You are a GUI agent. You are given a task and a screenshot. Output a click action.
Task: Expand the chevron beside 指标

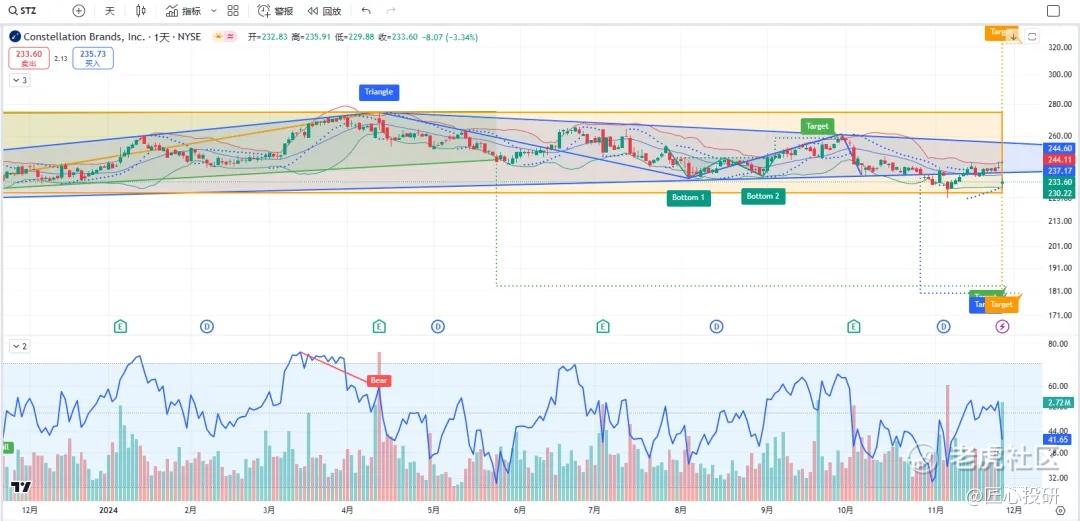click(213, 11)
